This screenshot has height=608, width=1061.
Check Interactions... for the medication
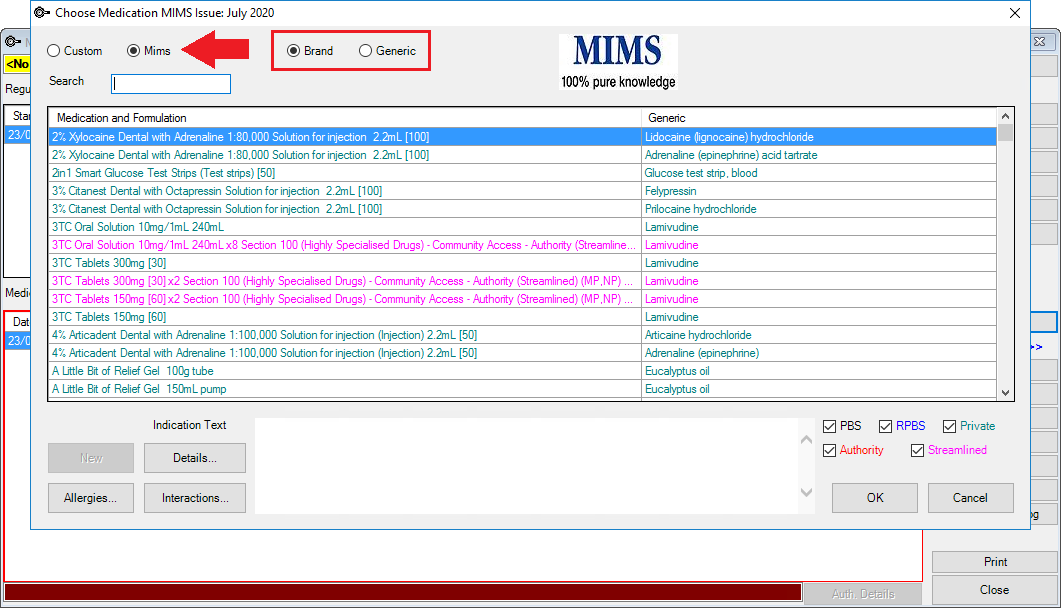click(195, 498)
